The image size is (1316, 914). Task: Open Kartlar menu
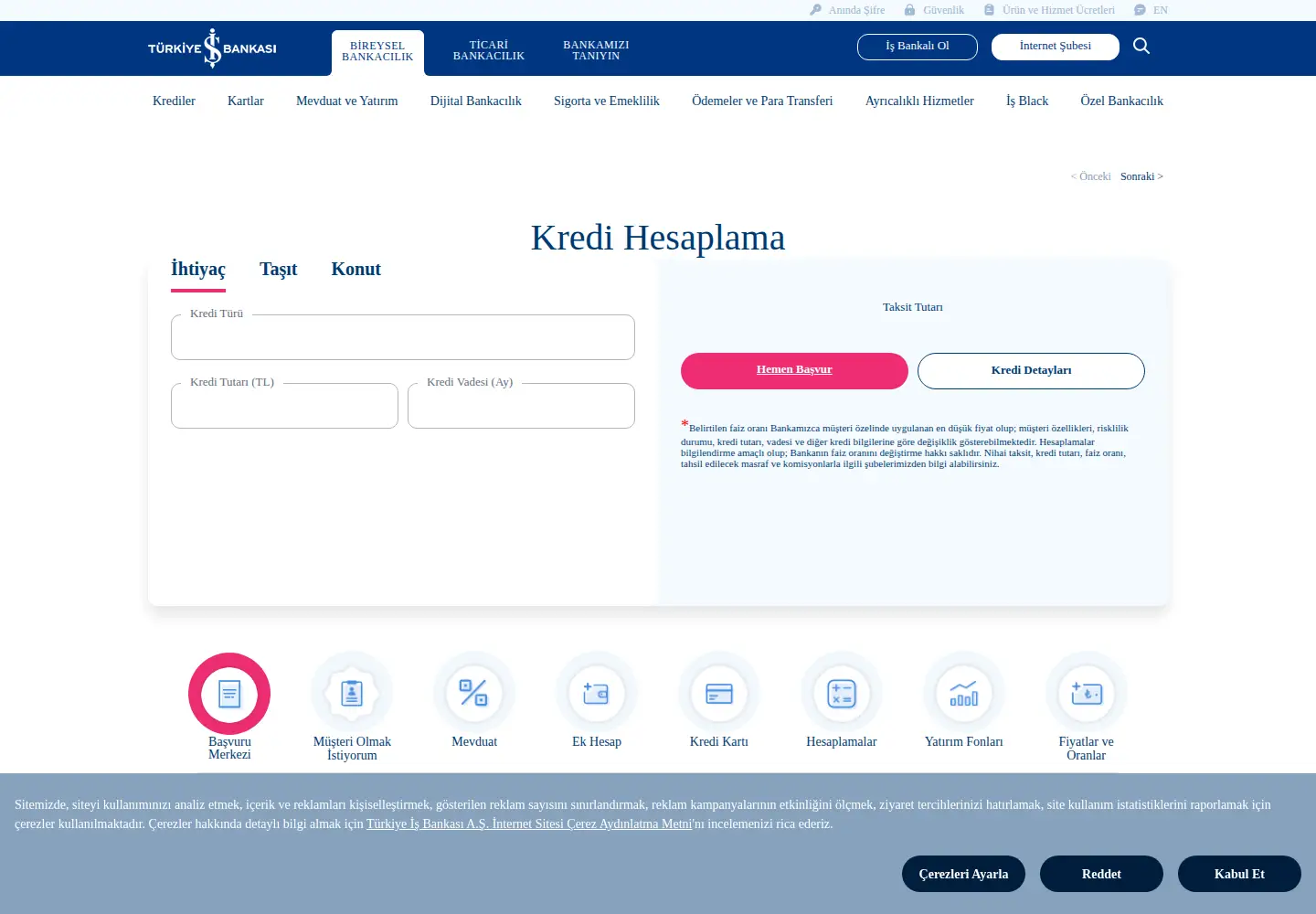pyautogui.click(x=246, y=101)
